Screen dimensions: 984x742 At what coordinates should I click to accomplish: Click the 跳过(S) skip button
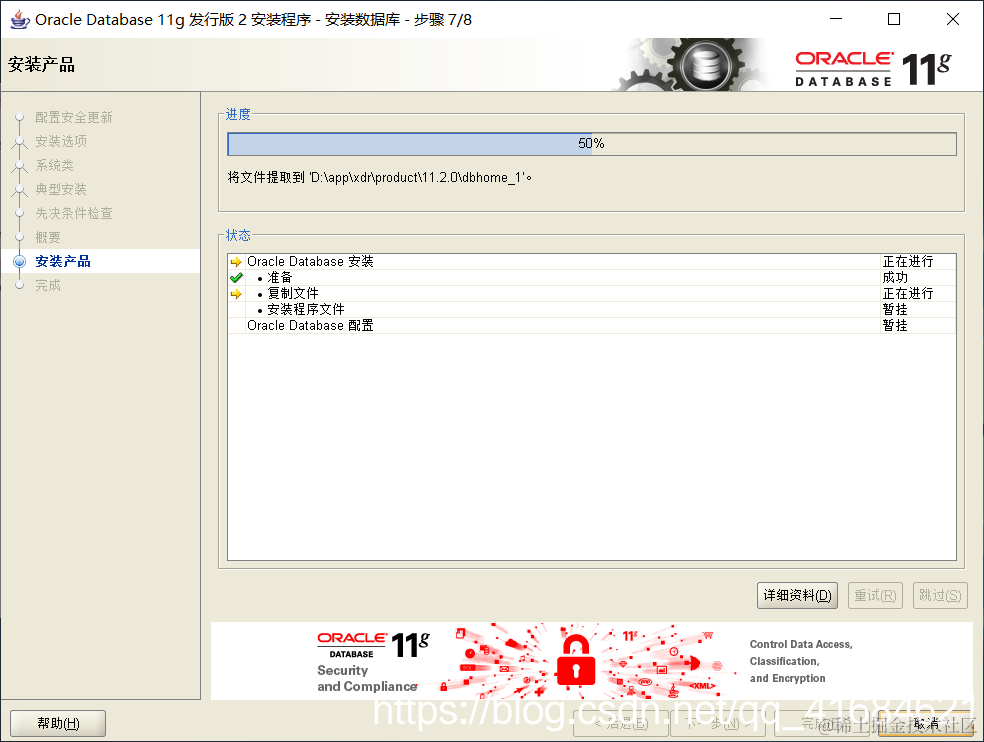pos(940,595)
